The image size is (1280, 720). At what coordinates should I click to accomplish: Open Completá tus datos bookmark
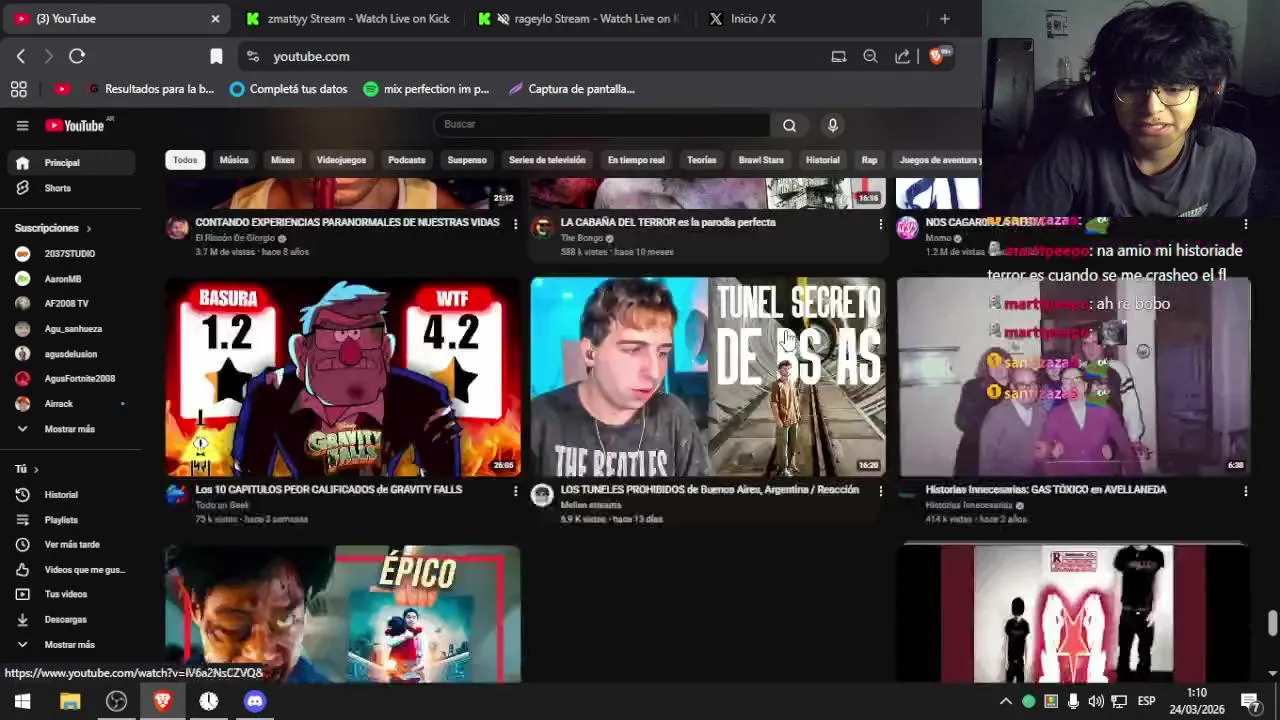point(288,89)
